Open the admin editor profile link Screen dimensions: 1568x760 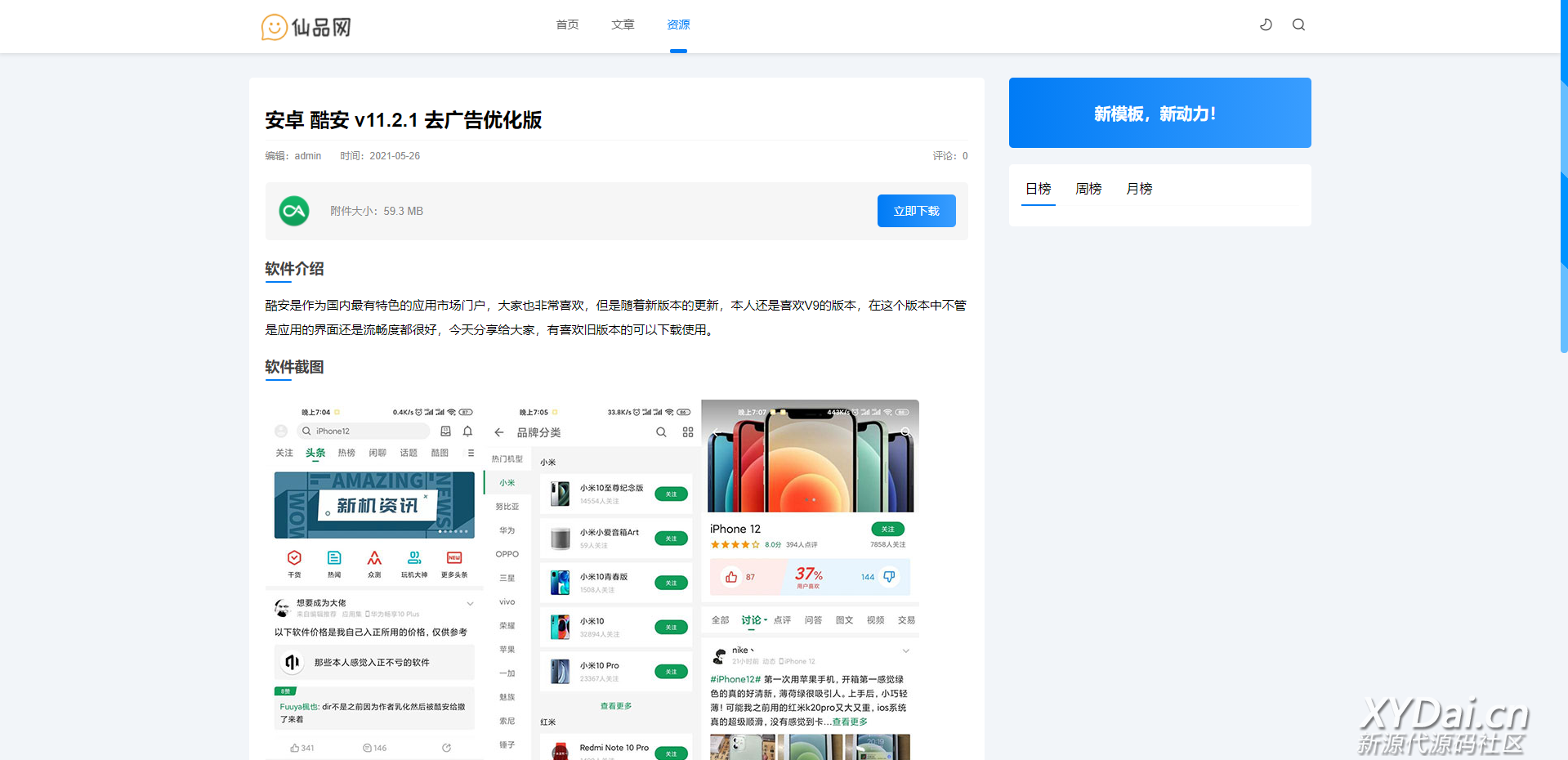coord(307,155)
